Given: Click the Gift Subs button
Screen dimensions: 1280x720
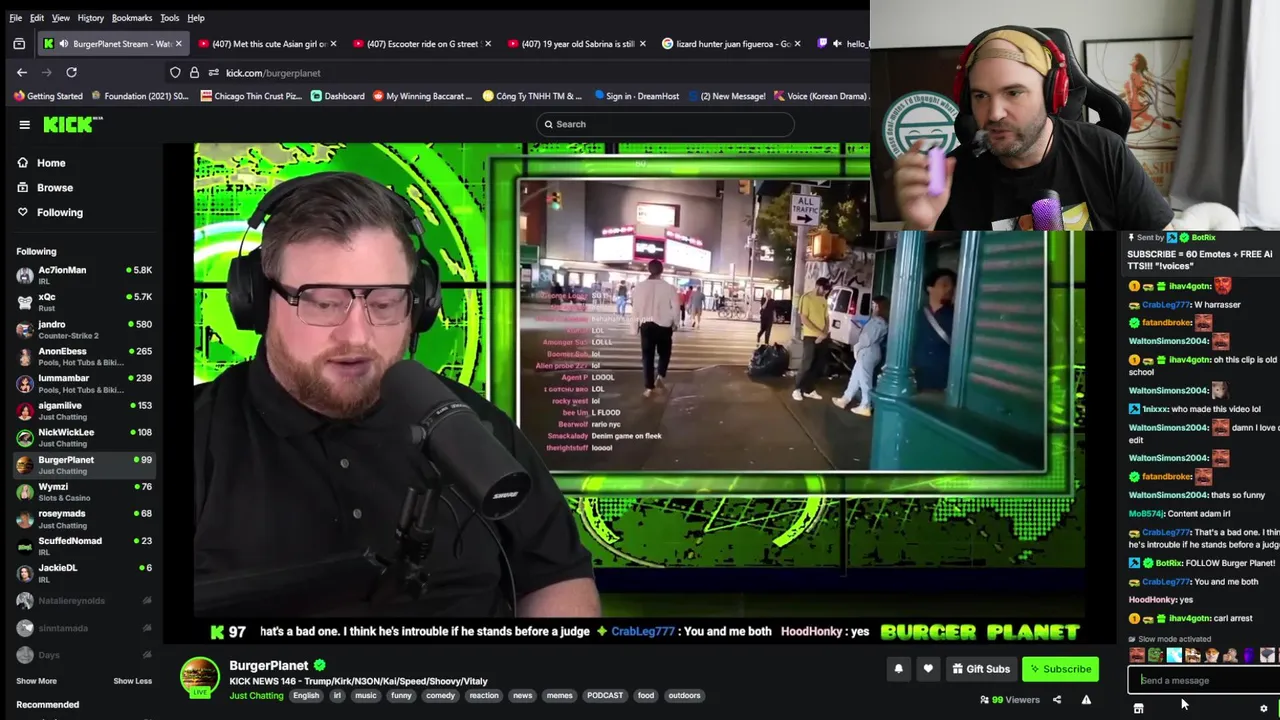Looking at the screenshot, I should tap(980, 669).
